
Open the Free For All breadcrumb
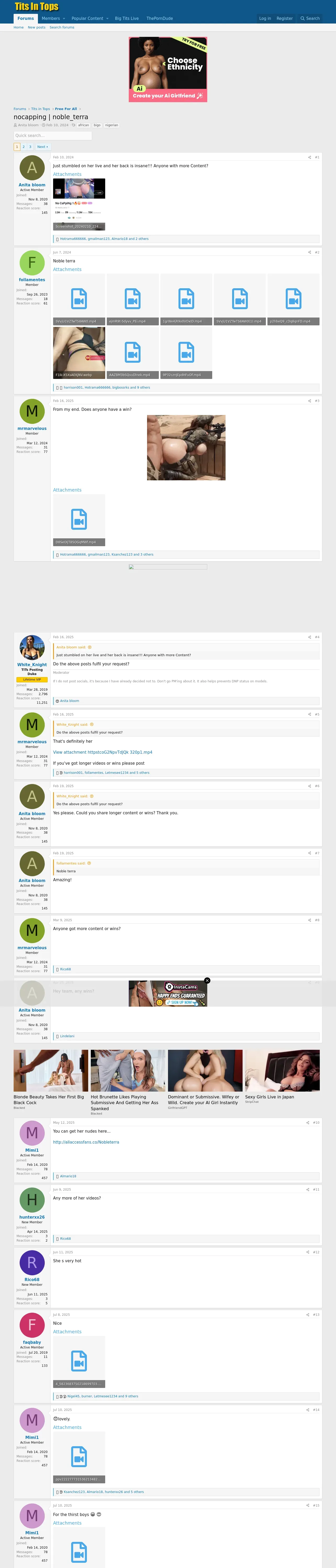click(66, 109)
